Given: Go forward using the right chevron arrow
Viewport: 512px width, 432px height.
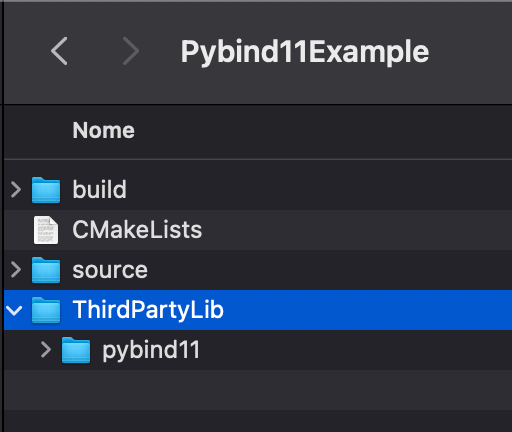Looking at the screenshot, I should (131, 51).
